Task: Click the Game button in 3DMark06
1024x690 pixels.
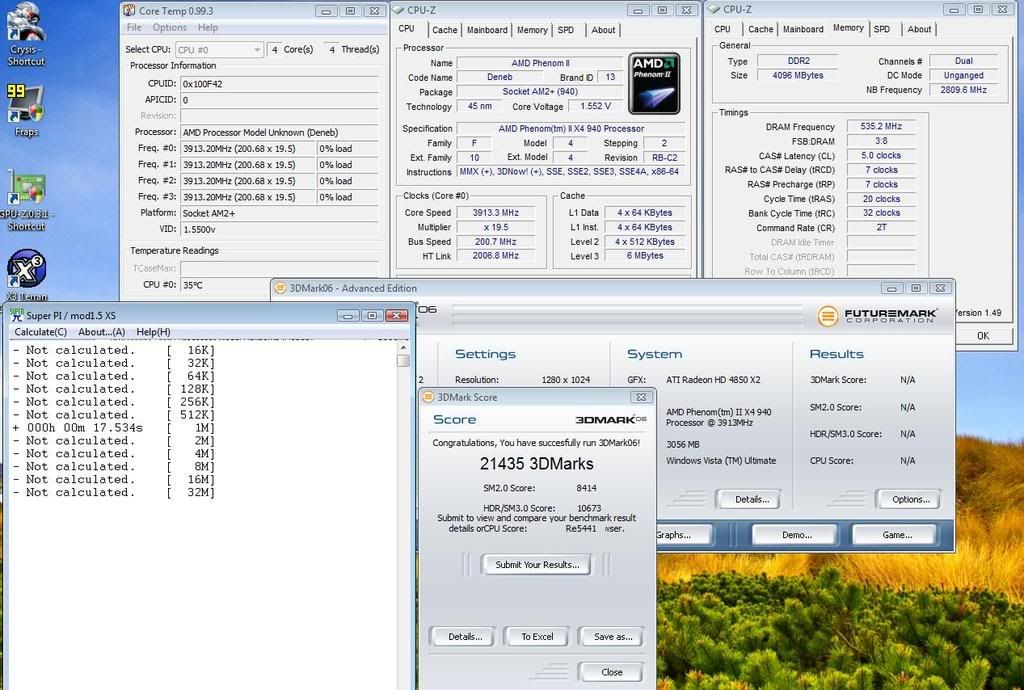Action: [x=897, y=535]
